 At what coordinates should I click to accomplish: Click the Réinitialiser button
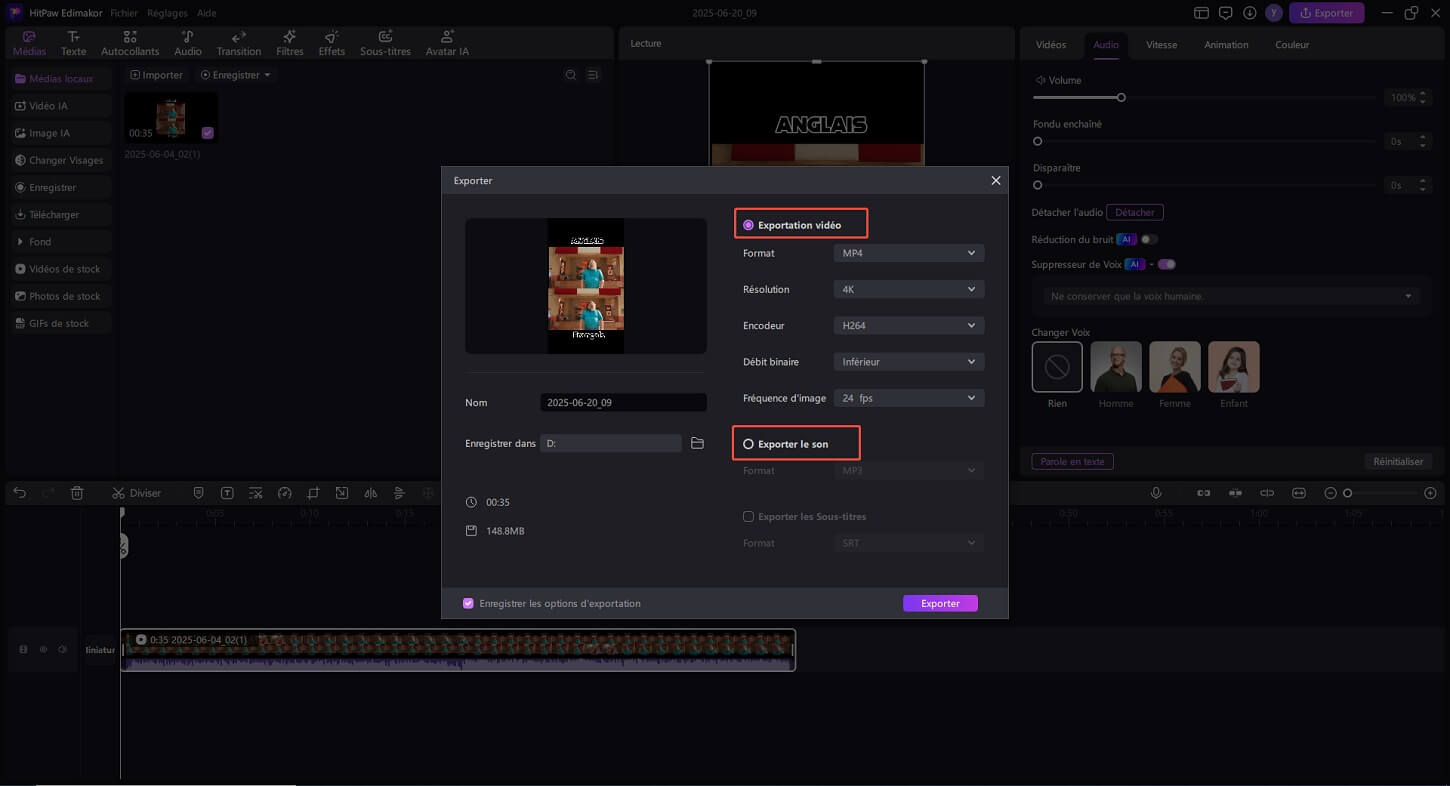1398,462
